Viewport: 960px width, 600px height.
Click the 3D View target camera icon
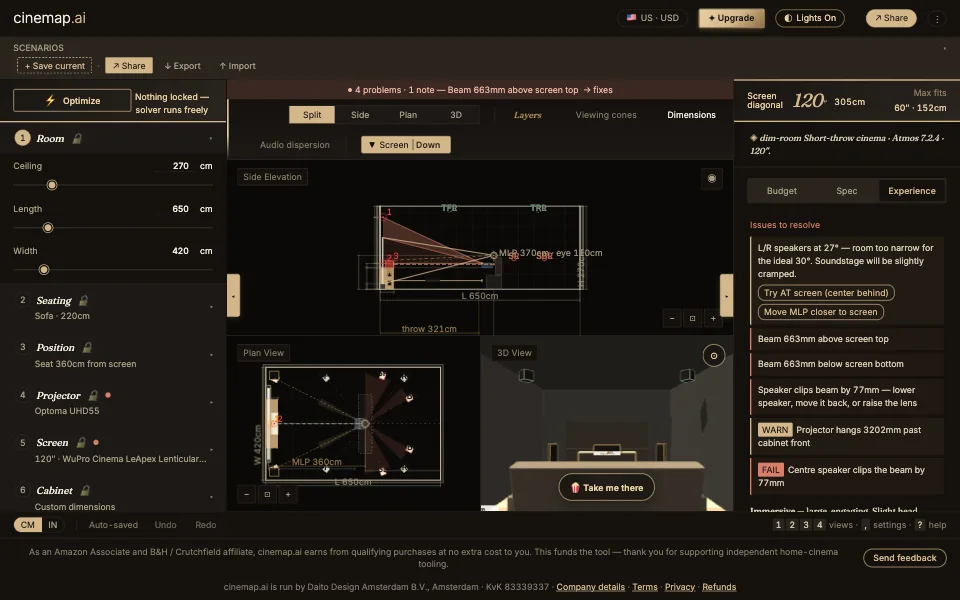[x=714, y=356]
